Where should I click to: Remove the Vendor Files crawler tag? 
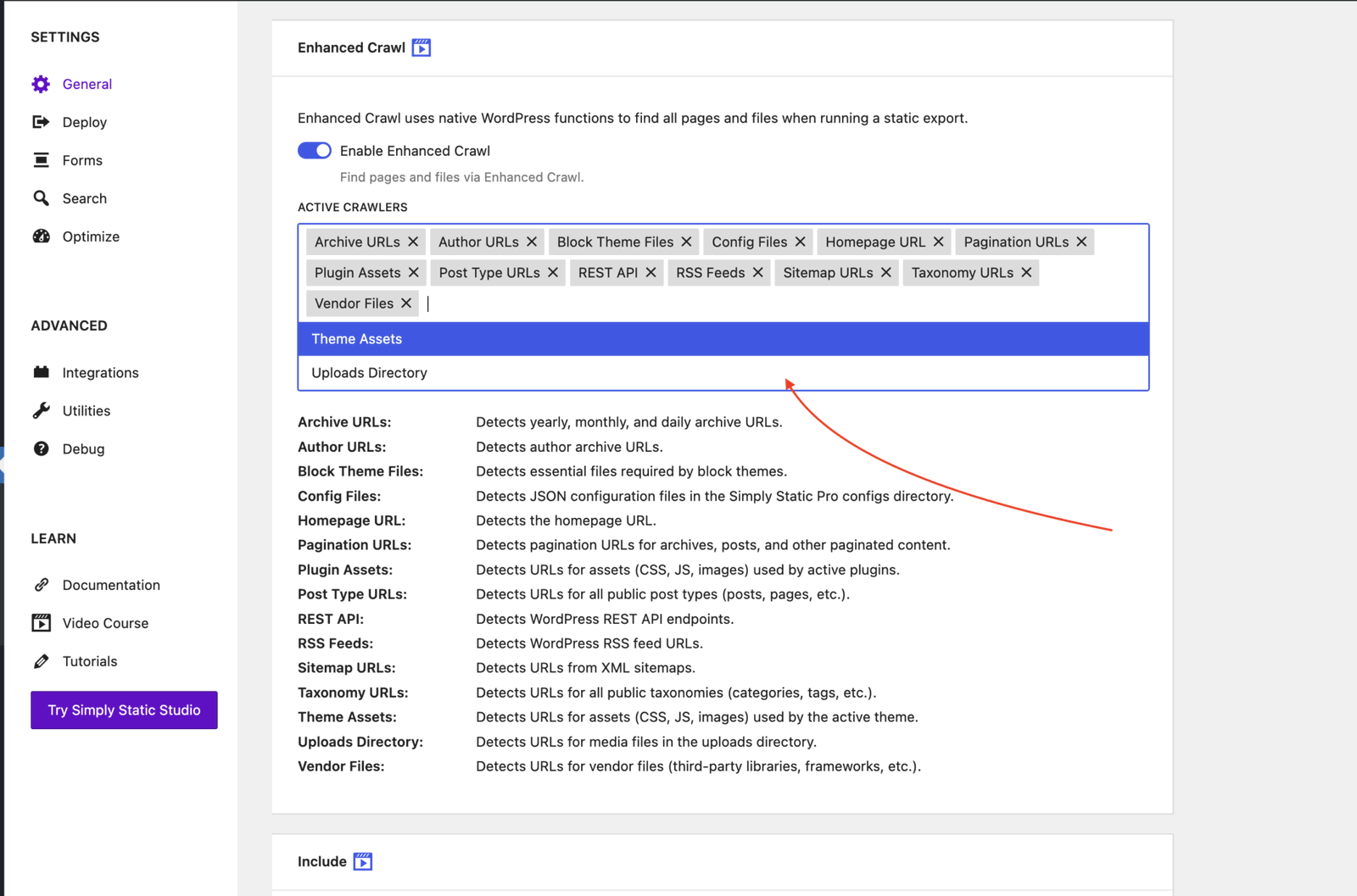click(x=407, y=303)
